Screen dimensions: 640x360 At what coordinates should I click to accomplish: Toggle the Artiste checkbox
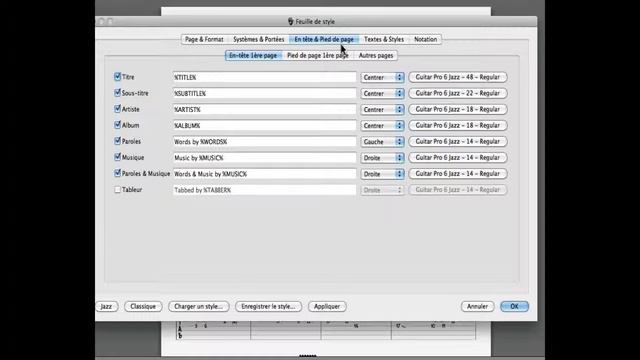point(118,109)
